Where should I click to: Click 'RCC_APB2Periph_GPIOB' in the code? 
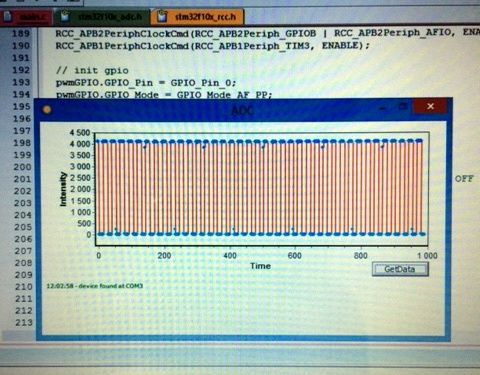(x=255, y=33)
